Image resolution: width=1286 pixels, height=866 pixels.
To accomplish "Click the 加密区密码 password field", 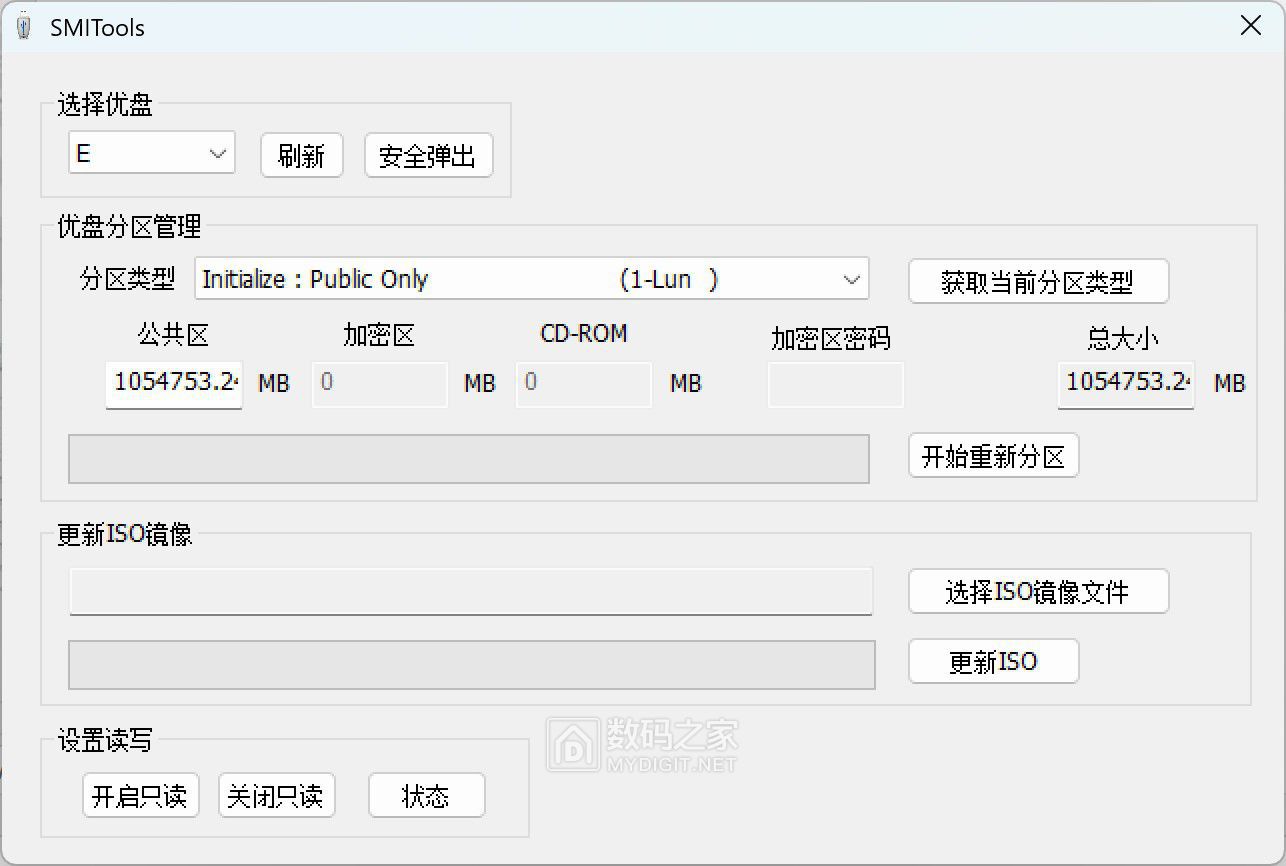I will (x=835, y=385).
